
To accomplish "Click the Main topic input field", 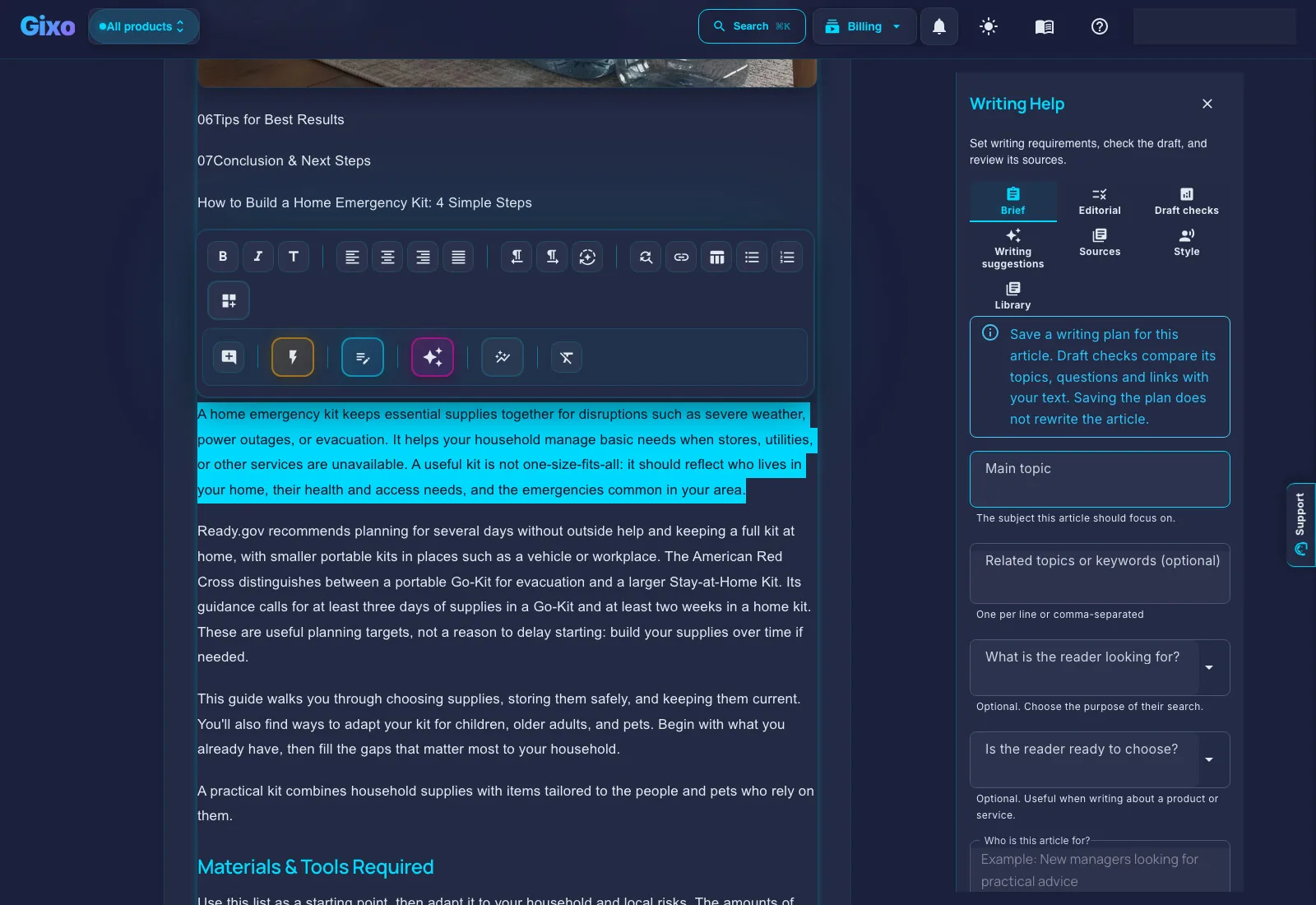I will [1100, 479].
